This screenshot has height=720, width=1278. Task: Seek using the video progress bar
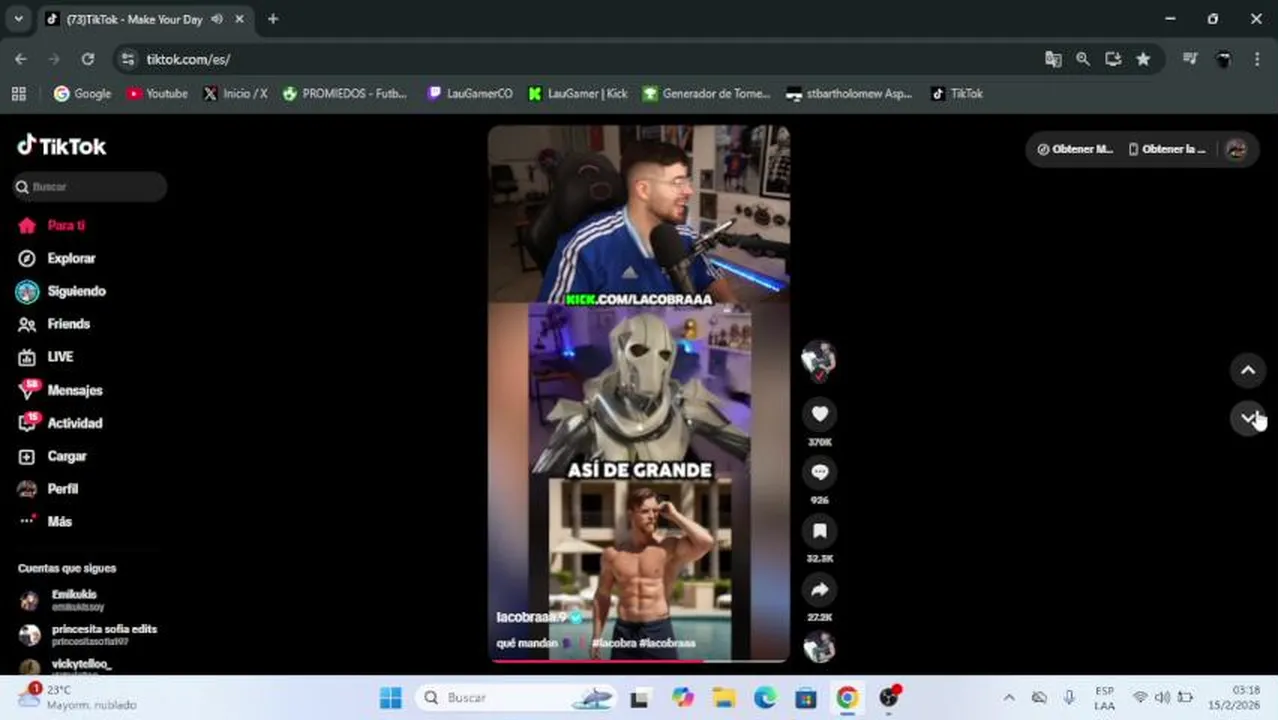point(639,659)
